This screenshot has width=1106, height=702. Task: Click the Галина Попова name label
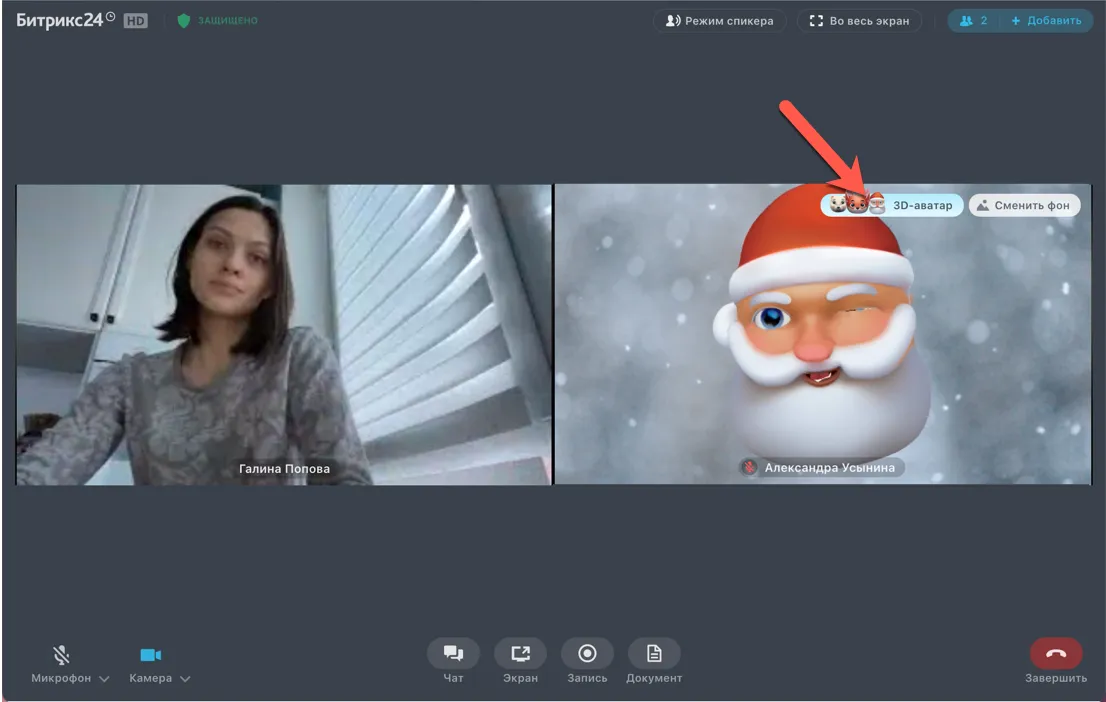284,468
